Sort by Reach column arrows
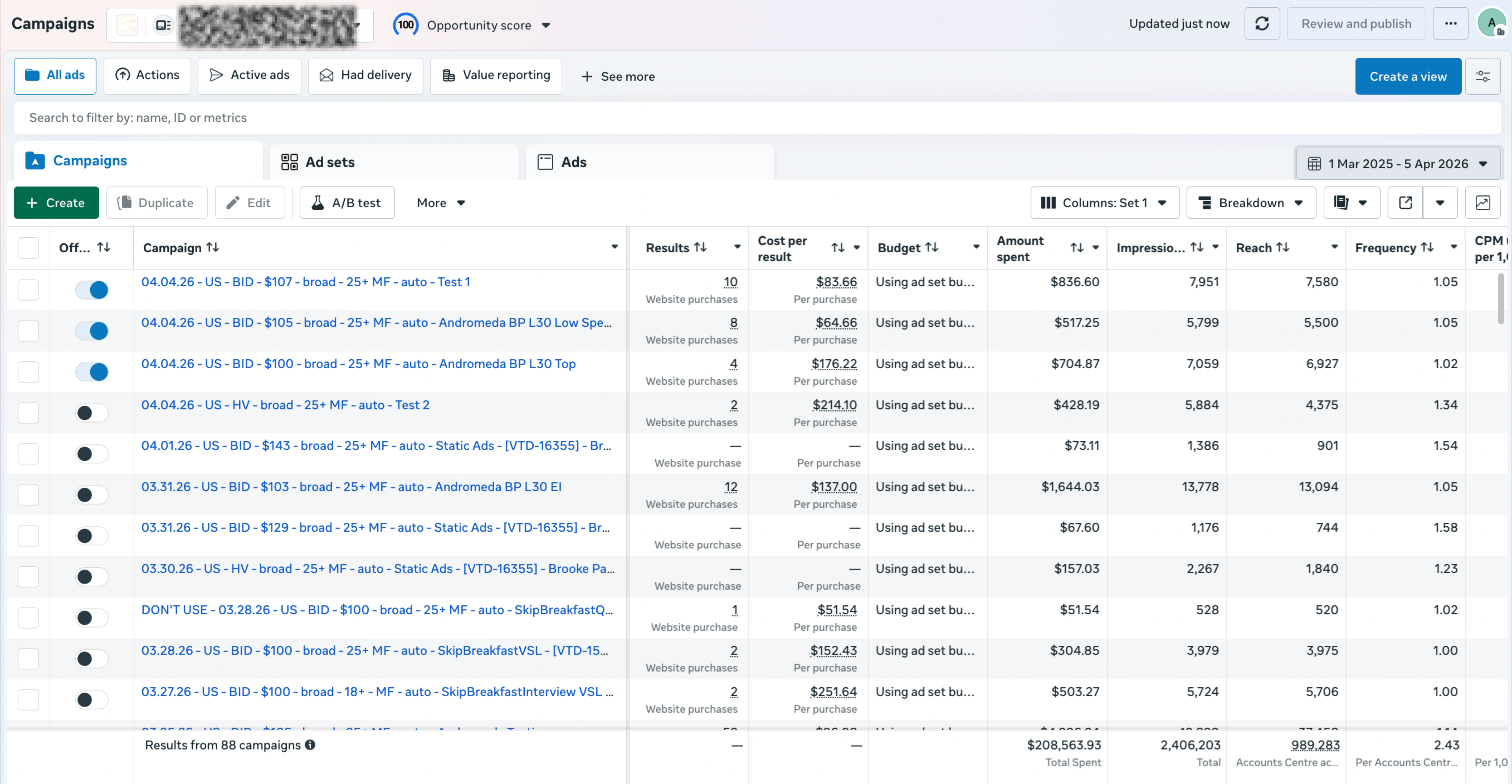The image size is (1512, 784). tap(1282, 248)
